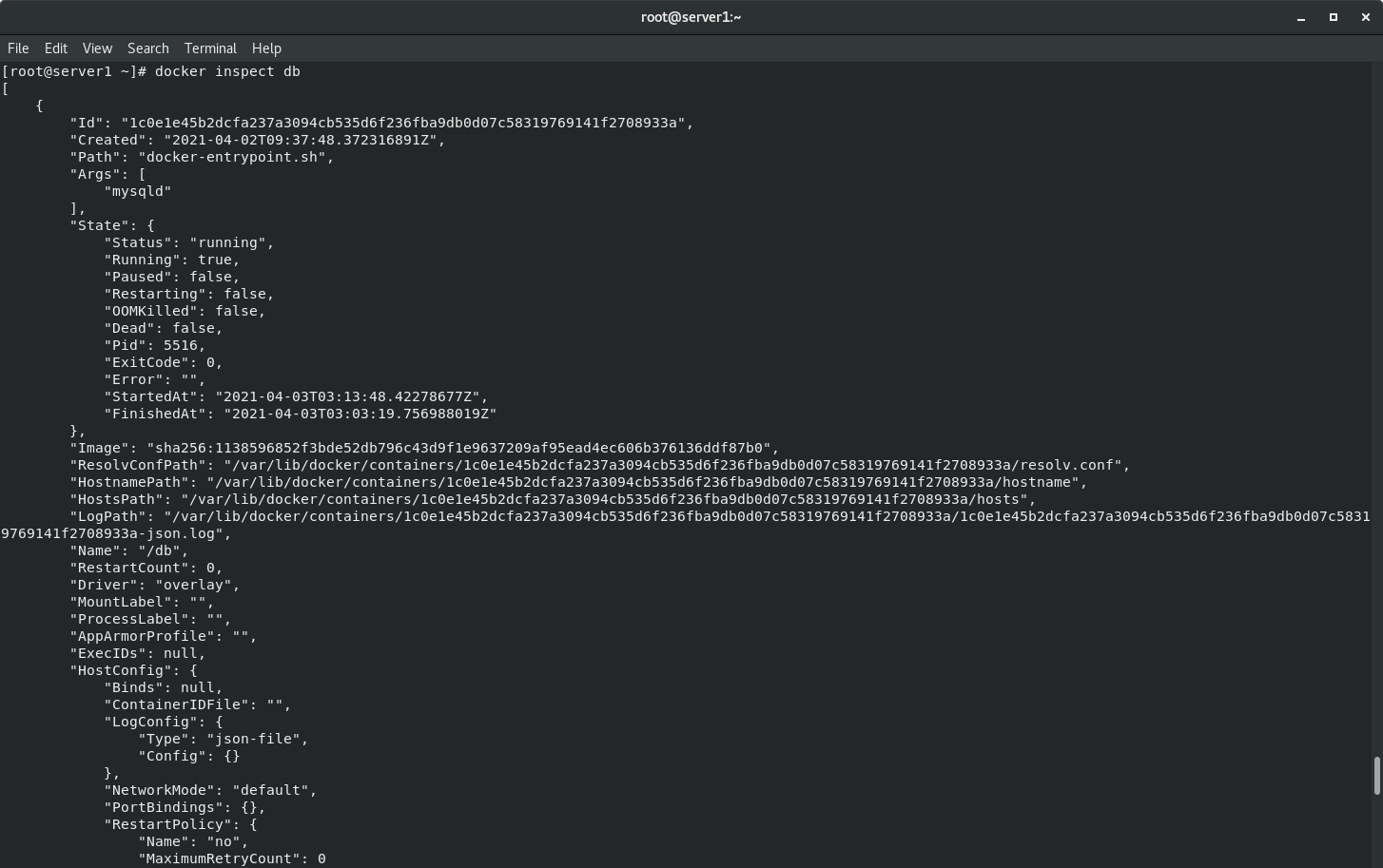
Task: Click the "Name": "no" line
Action: [193, 841]
